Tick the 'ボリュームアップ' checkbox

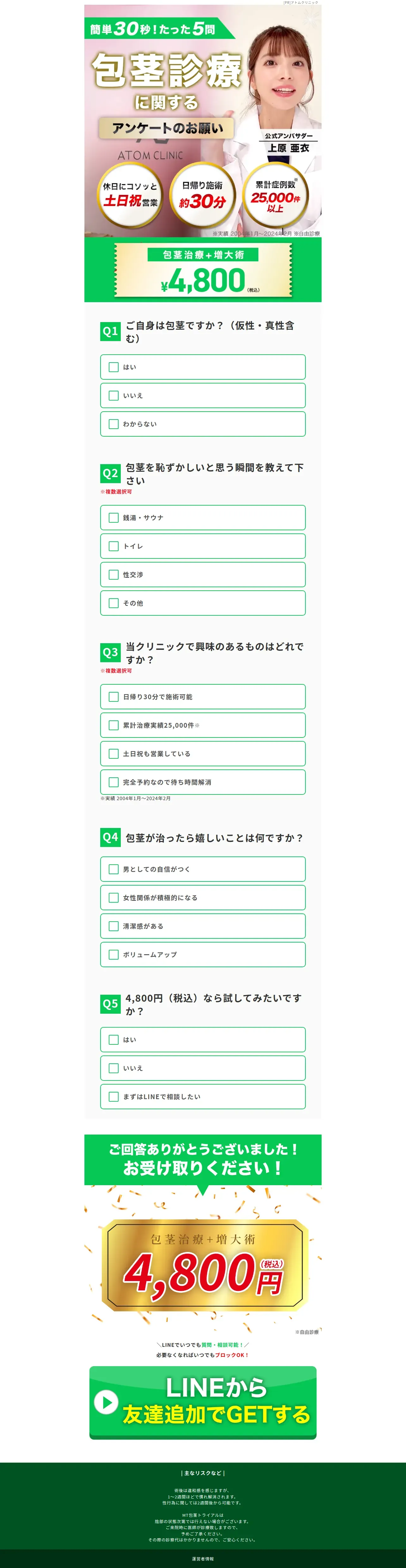(x=114, y=955)
